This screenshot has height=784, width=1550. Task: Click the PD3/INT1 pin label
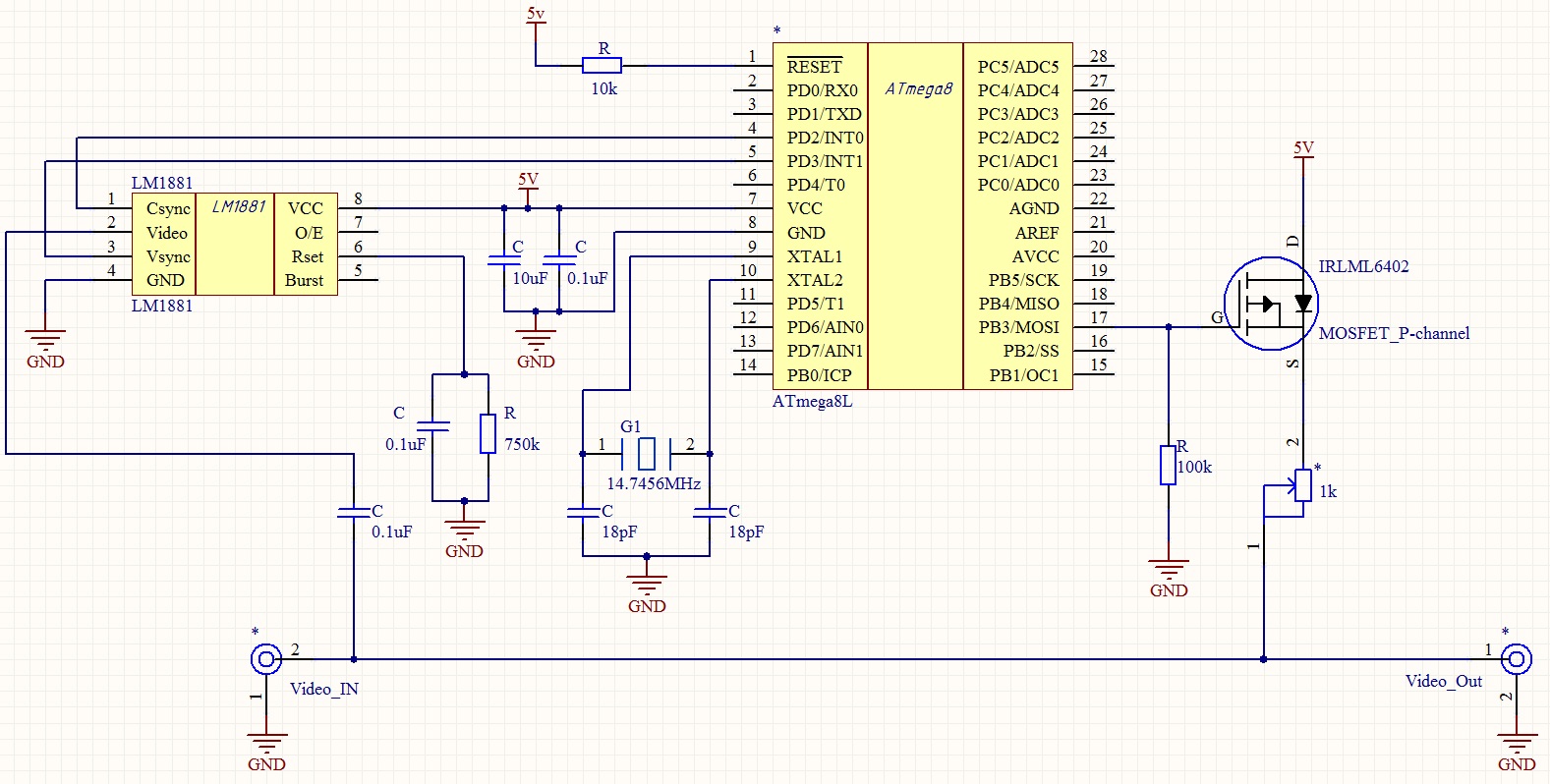point(825,161)
